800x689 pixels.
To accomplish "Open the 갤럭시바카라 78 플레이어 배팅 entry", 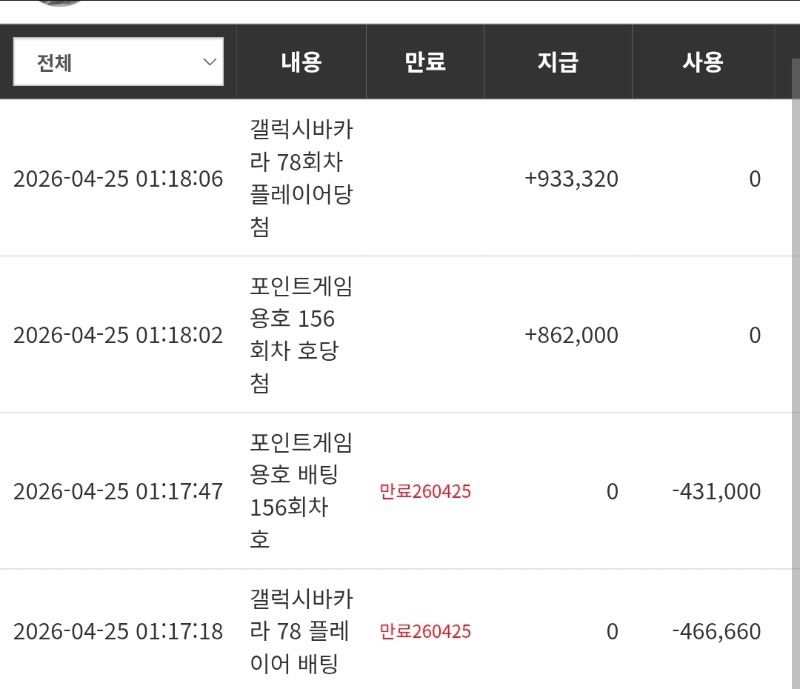I will pyautogui.click(x=301, y=631).
